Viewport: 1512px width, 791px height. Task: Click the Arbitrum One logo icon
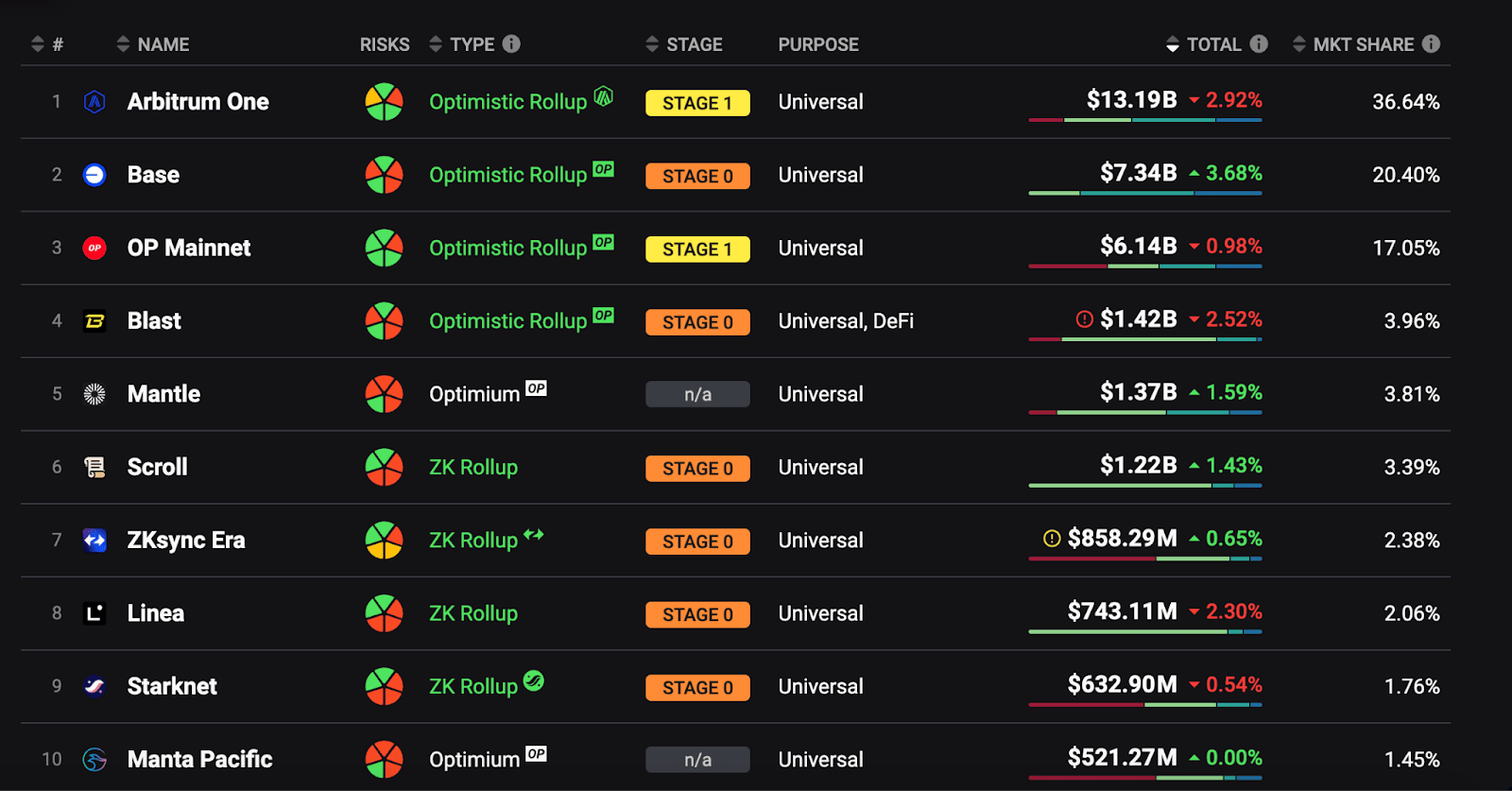tap(94, 102)
